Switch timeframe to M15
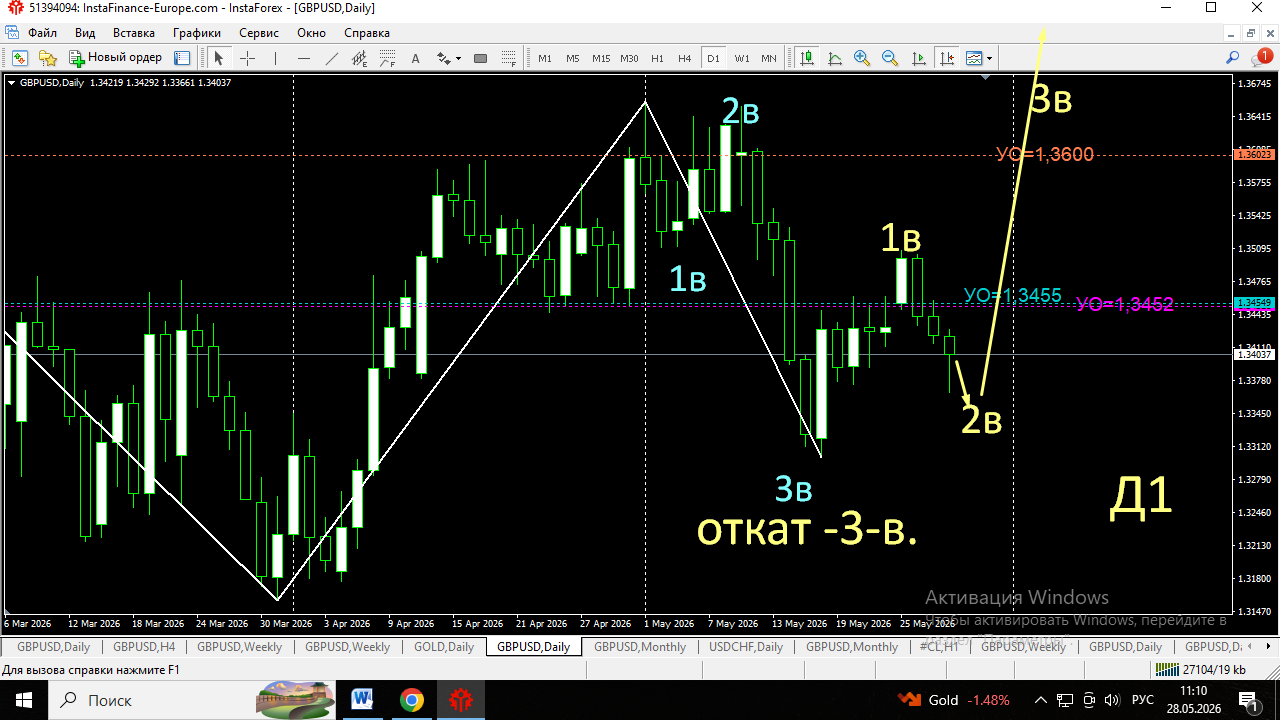Image resolution: width=1280 pixels, height=720 pixels. pyautogui.click(x=601, y=58)
